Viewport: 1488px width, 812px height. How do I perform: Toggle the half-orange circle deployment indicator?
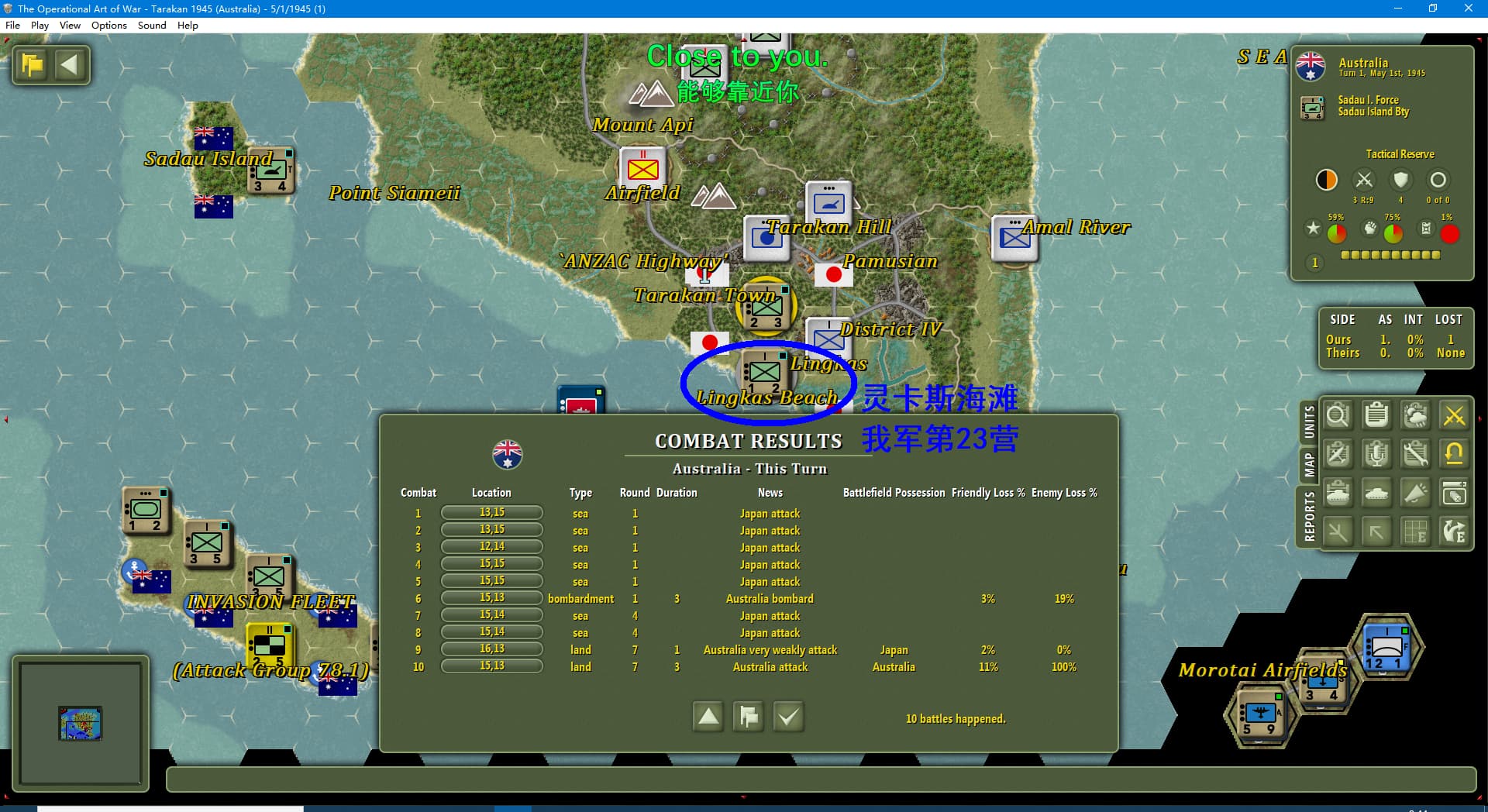coord(1327,180)
